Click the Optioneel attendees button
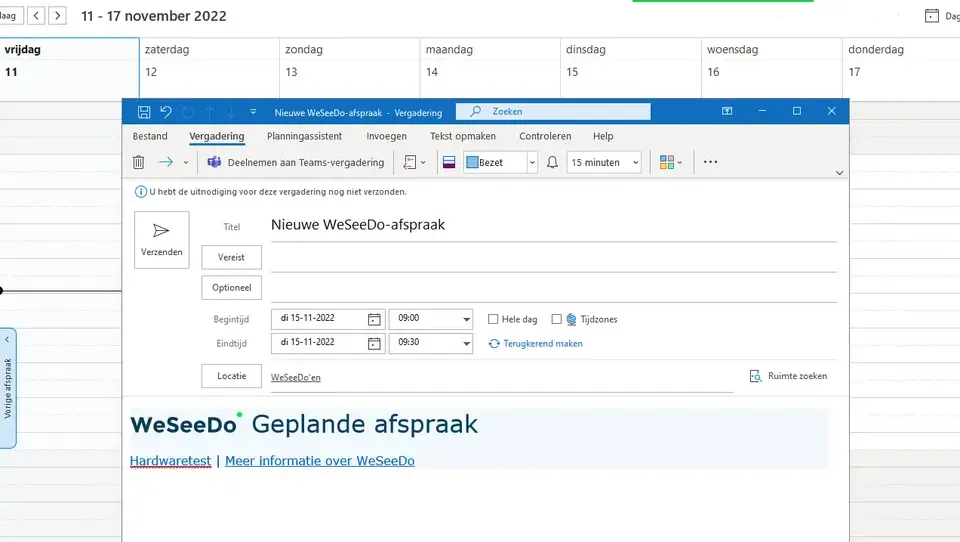The height and width of the screenshot is (542, 960). (231, 288)
